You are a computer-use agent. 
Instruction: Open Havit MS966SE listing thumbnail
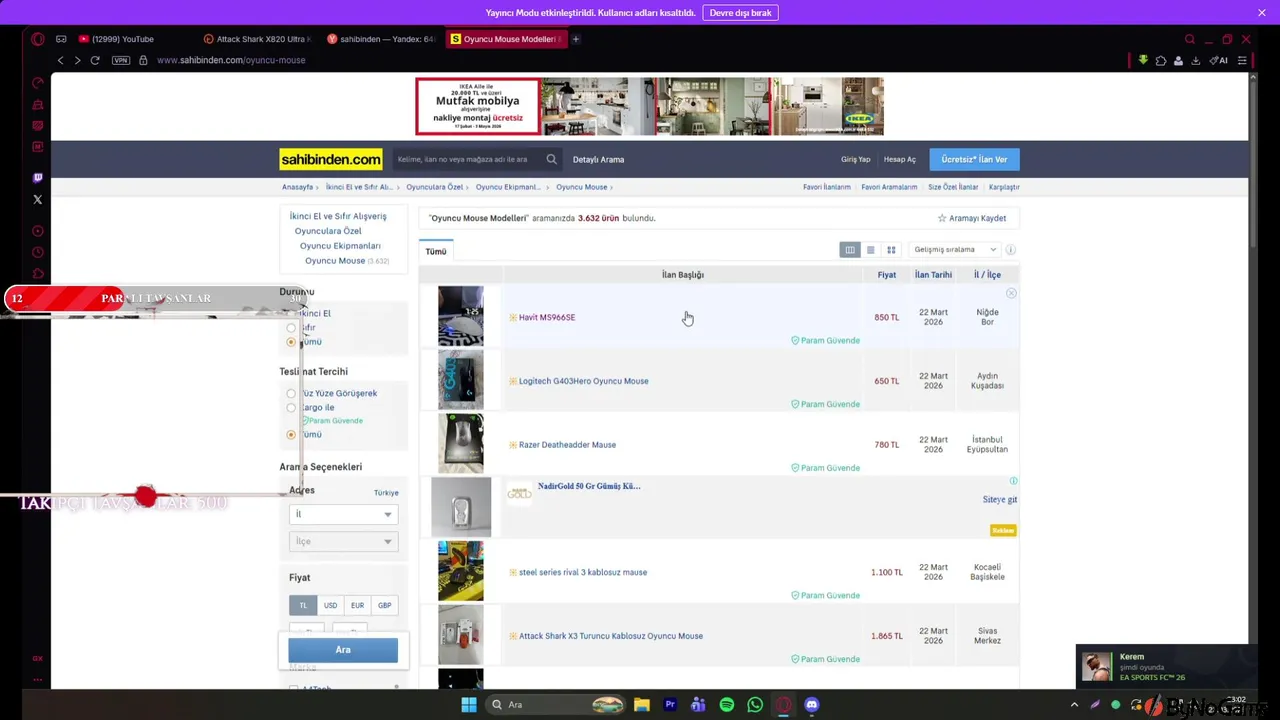[x=460, y=317]
